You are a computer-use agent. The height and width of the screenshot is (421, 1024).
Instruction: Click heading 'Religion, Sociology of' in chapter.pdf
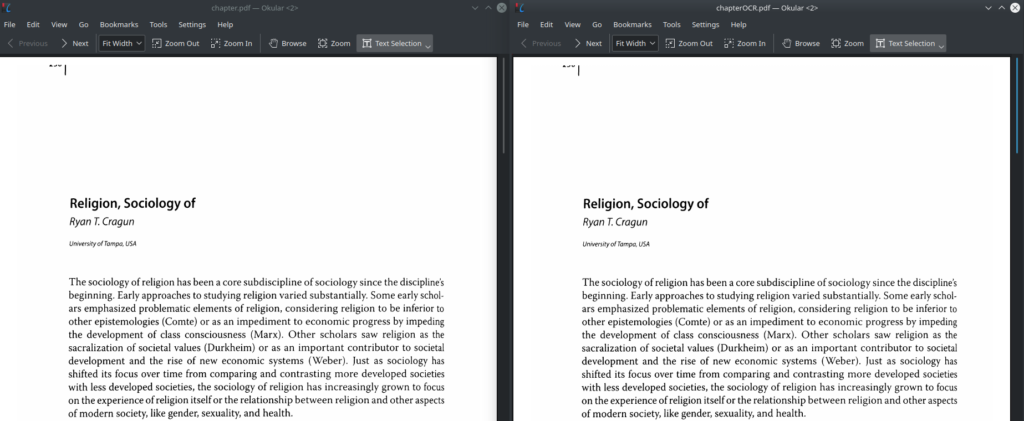(133, 203)
